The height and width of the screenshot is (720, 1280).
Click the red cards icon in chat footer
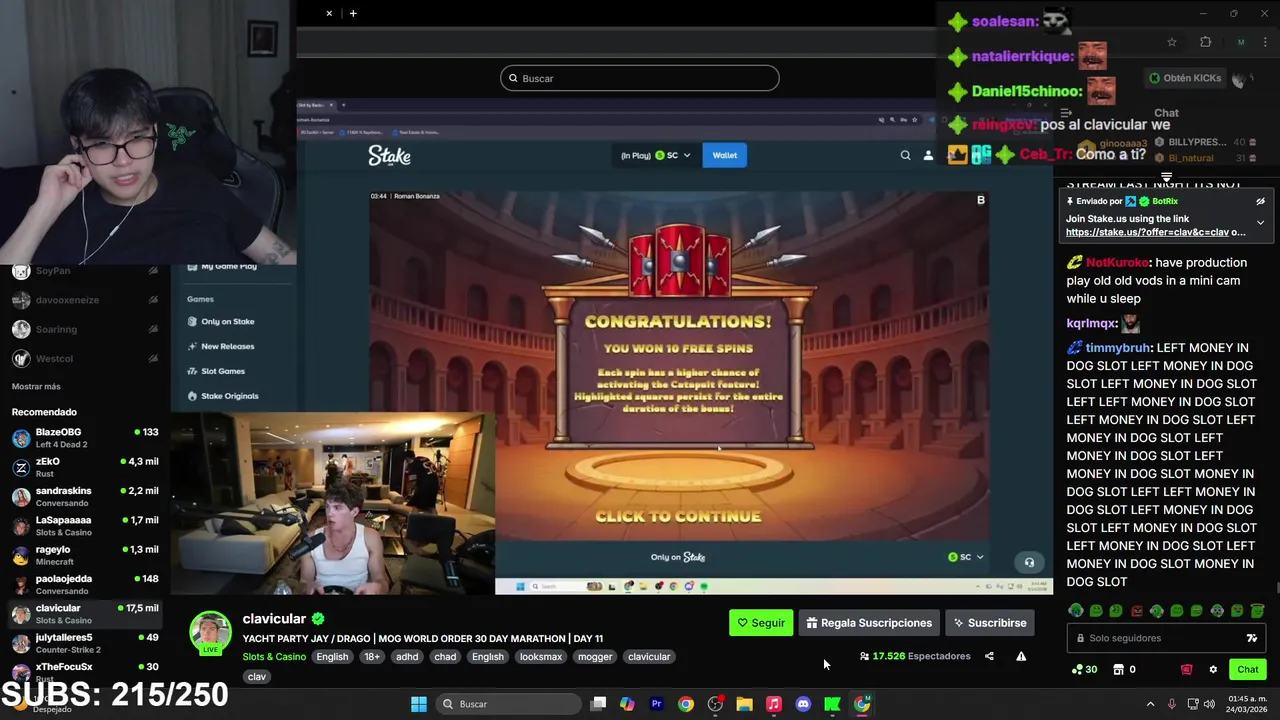tap(1186, 669)
